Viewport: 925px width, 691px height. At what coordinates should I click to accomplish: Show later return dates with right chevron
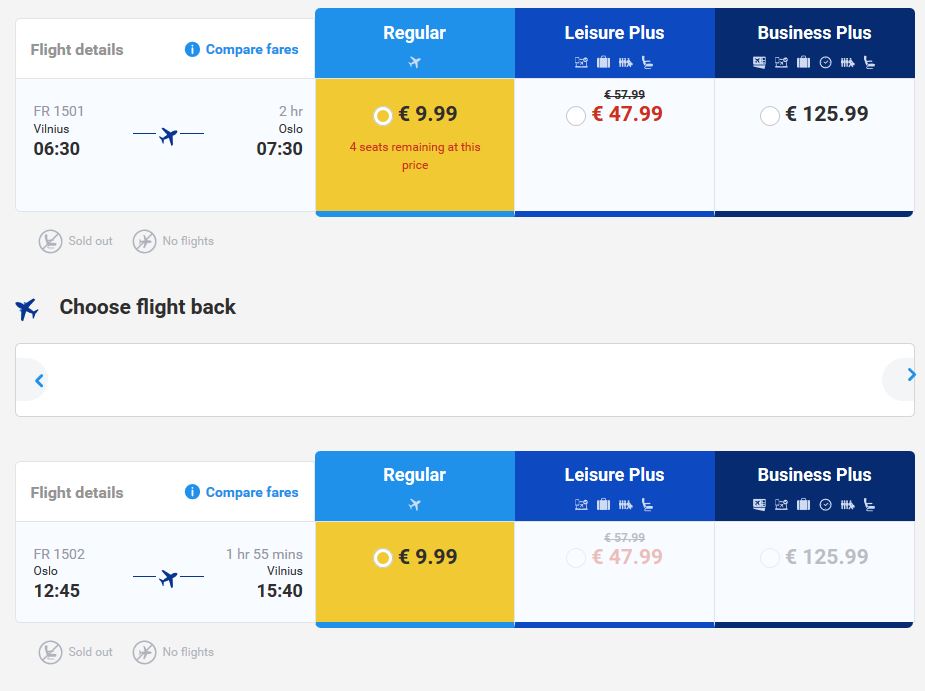pyautogui.click(x=911, y=375)
